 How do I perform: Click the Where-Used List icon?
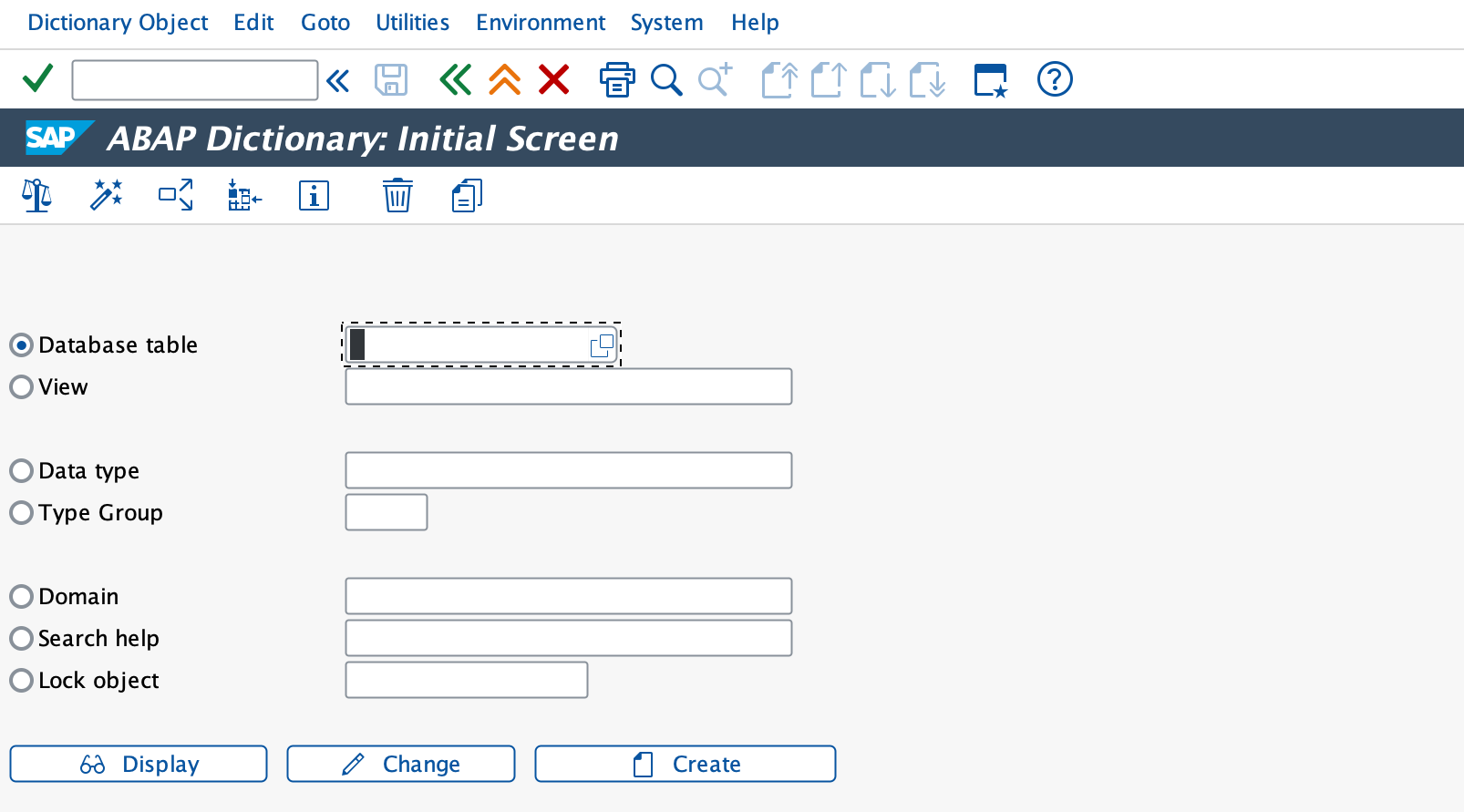176,195
